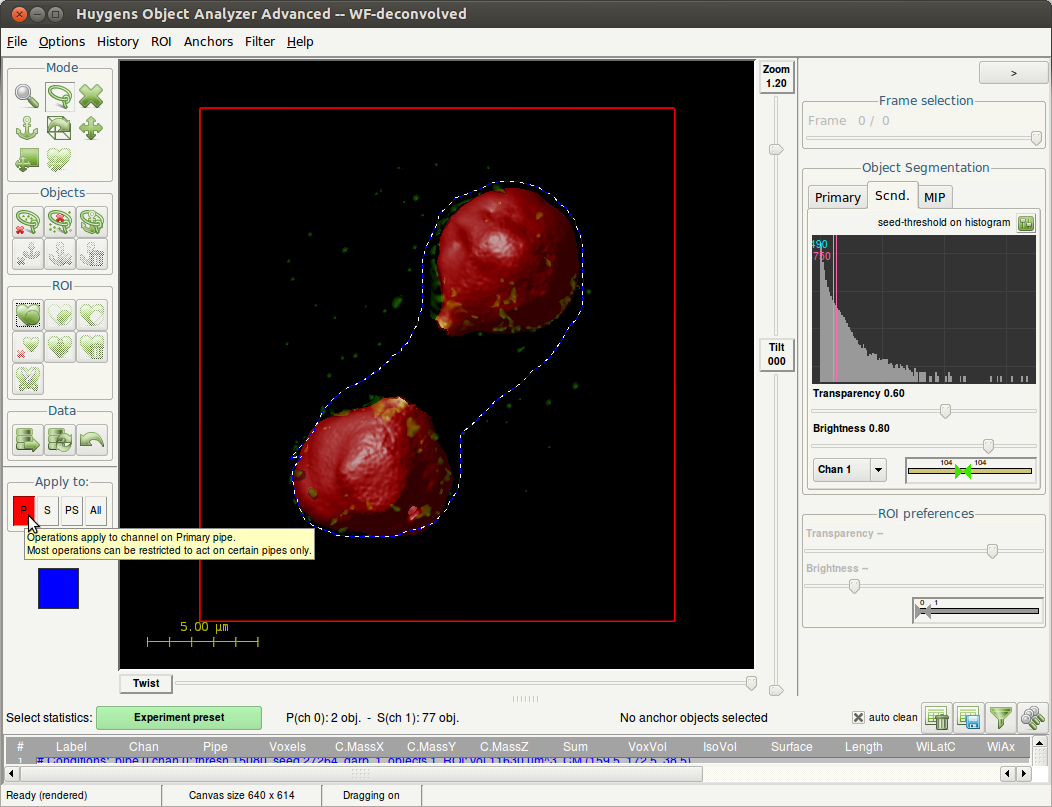Activate the anchor selection mode
1052x807 pixels.
click(27, 128)
